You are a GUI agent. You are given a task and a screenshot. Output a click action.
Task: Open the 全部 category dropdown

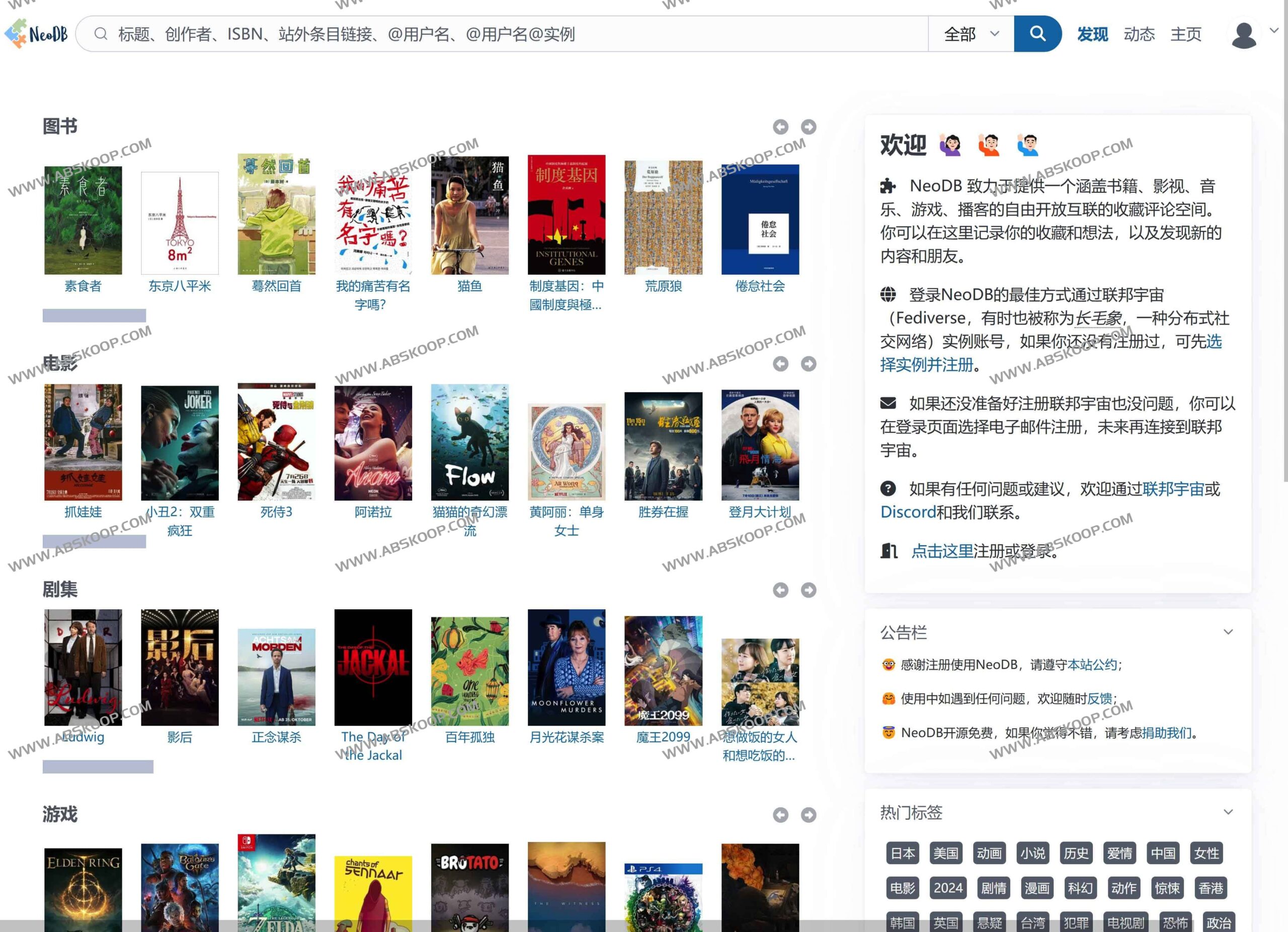pyautogui.click(x=971, y=34)
